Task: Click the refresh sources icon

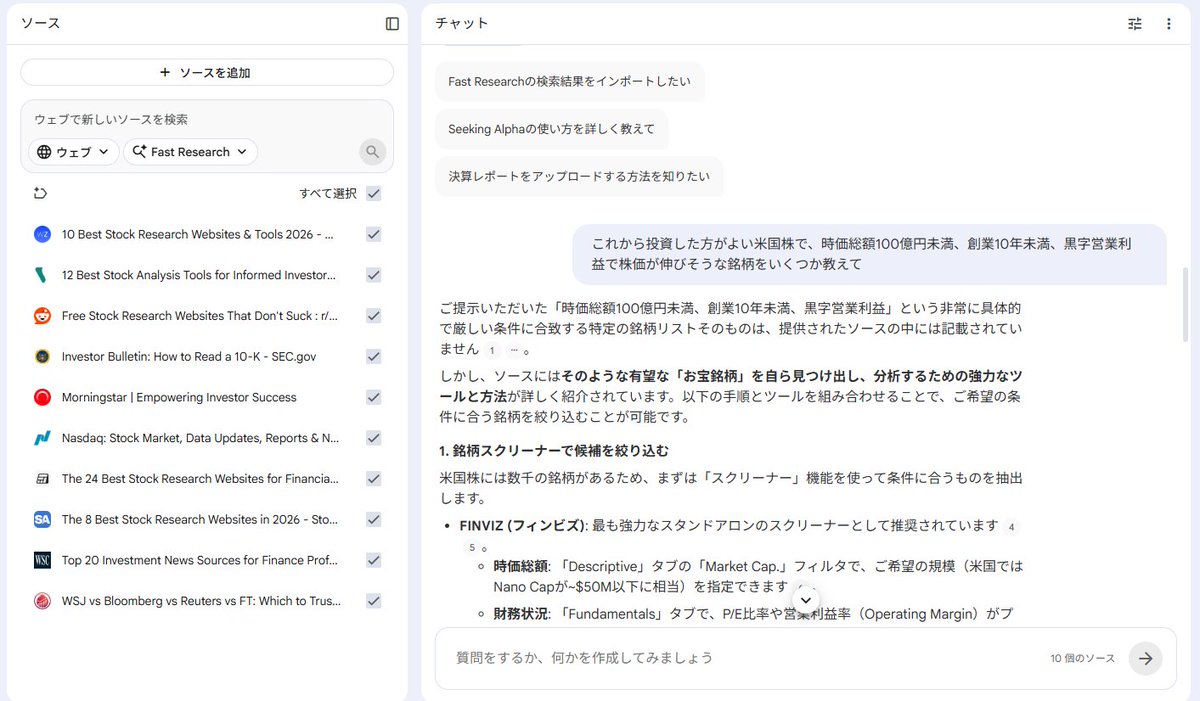Action: [41, 193]
